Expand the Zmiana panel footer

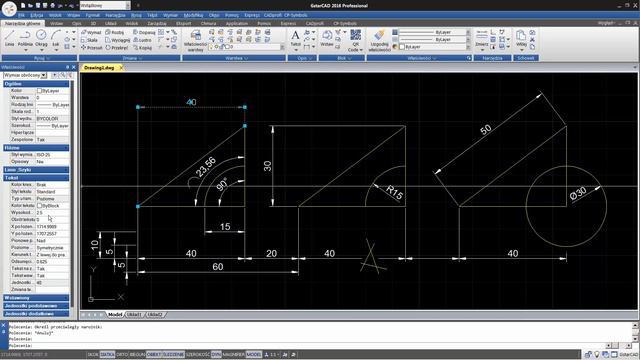(130, 58)
